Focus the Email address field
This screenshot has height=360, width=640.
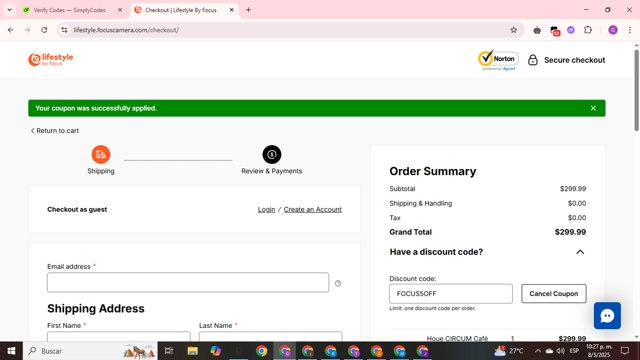tap(188, 282)
